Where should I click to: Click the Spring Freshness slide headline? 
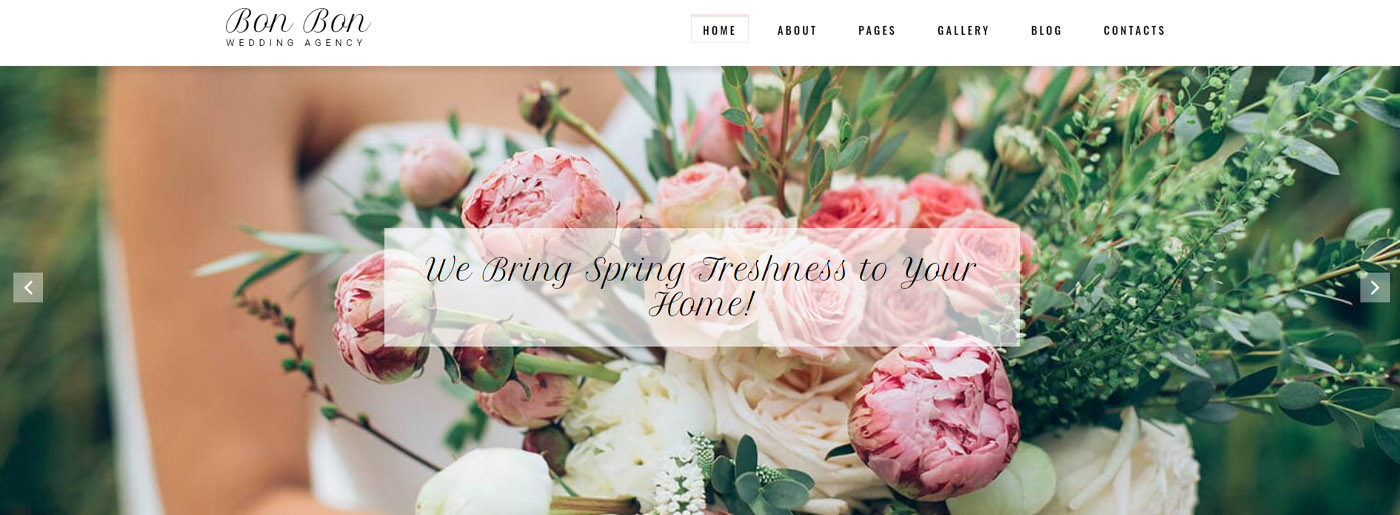(701, 287)
